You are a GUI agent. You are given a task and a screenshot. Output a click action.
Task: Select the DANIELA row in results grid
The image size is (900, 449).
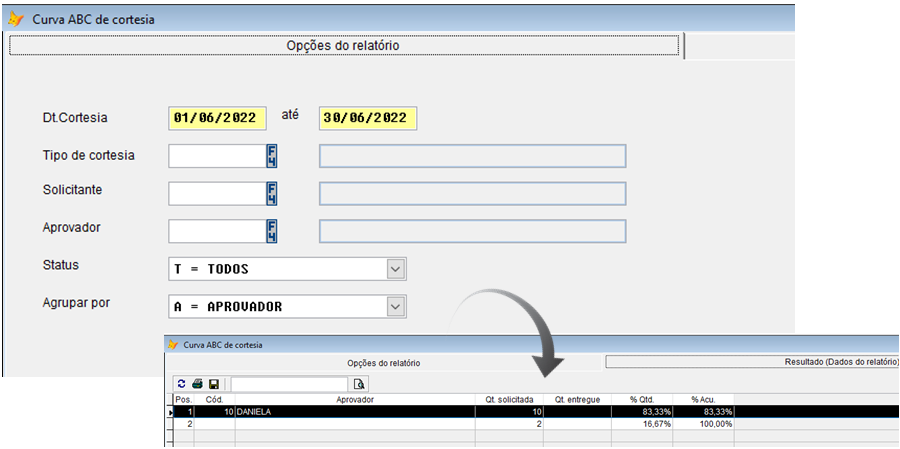pyautogui.click(x=355, y=411)
